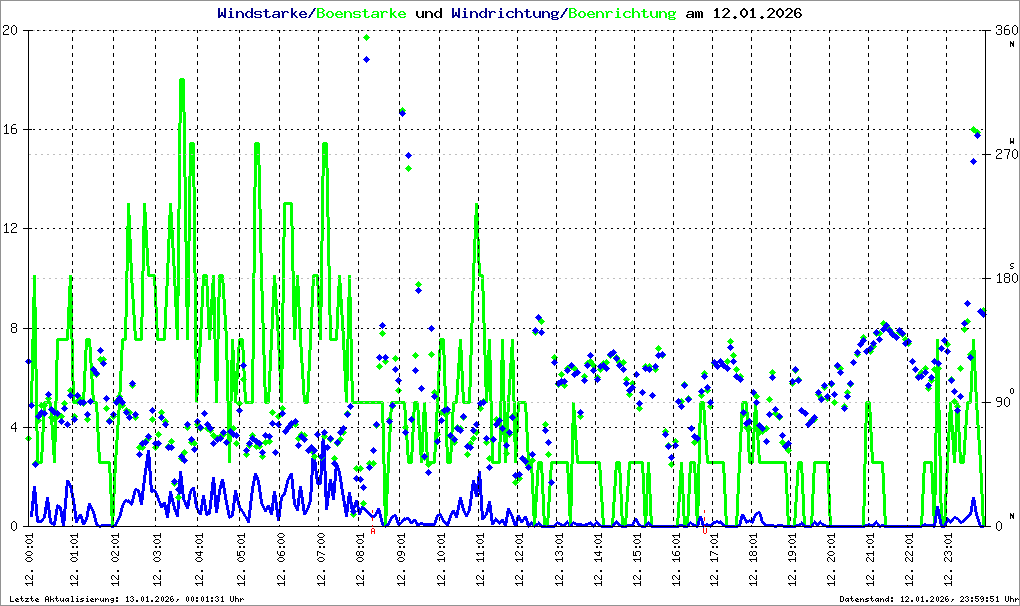Click the time label "12. 03:01"
1020x606 pixels.
click(x=156, y=559)
